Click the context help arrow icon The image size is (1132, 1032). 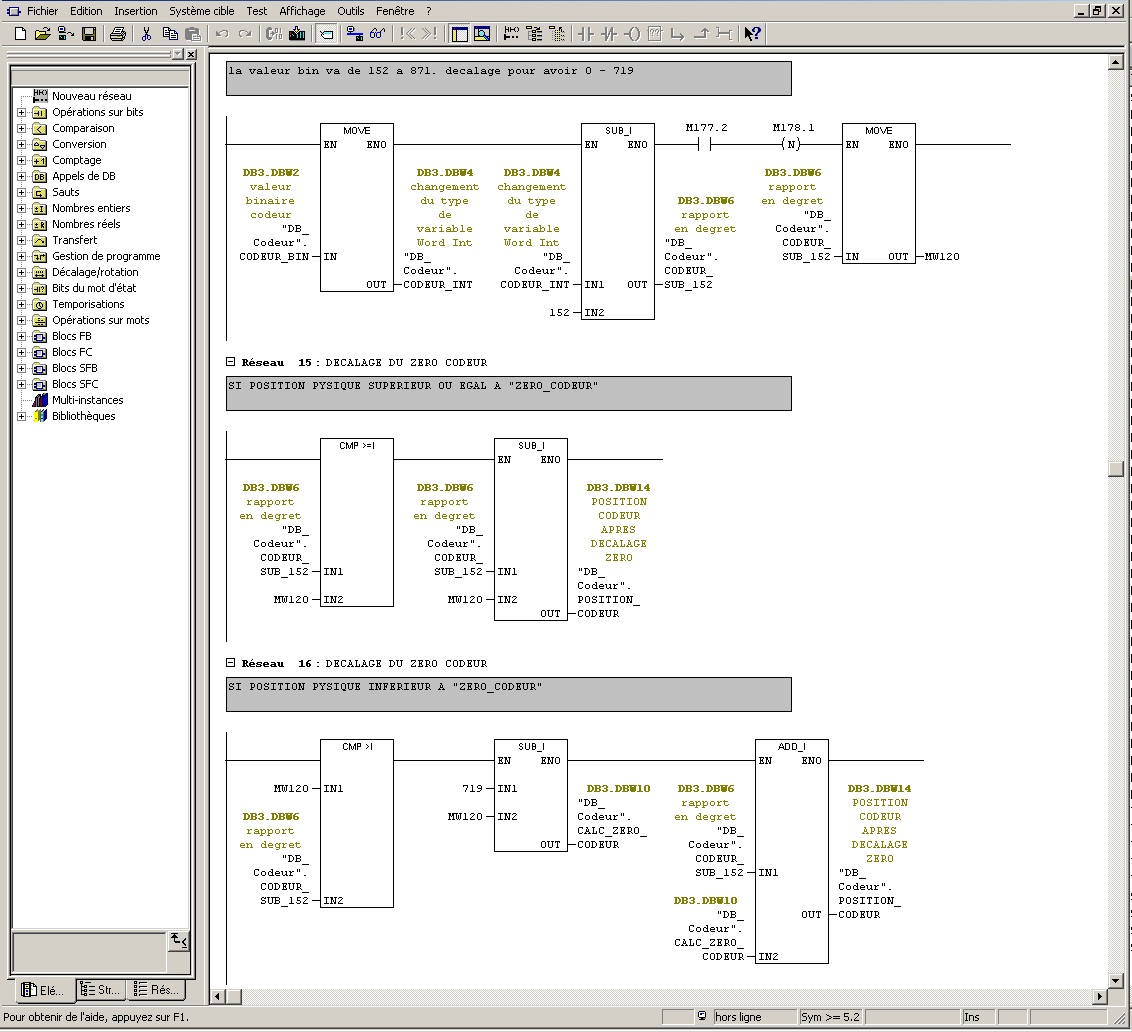click(752, 34)
